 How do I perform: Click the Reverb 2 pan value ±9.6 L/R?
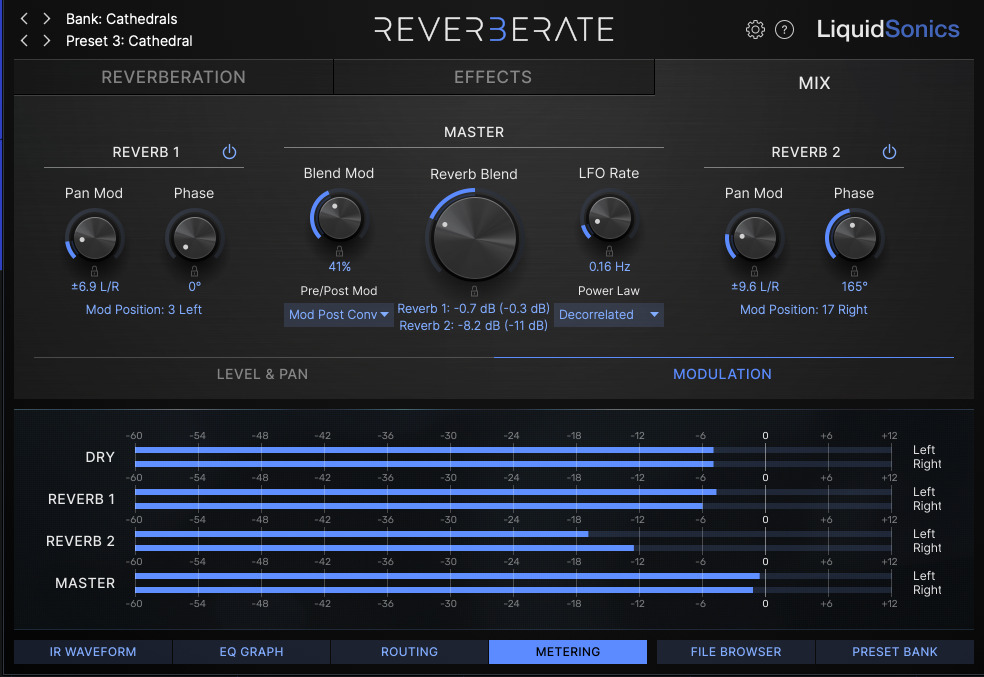tap(755, 287)
